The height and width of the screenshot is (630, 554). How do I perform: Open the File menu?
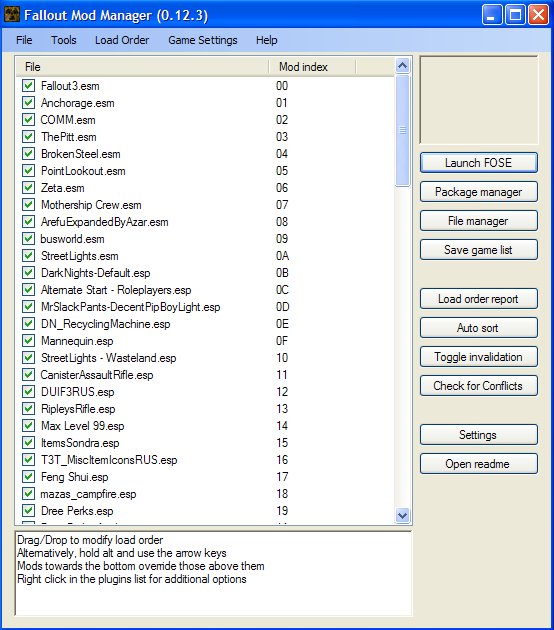[24, 40]
